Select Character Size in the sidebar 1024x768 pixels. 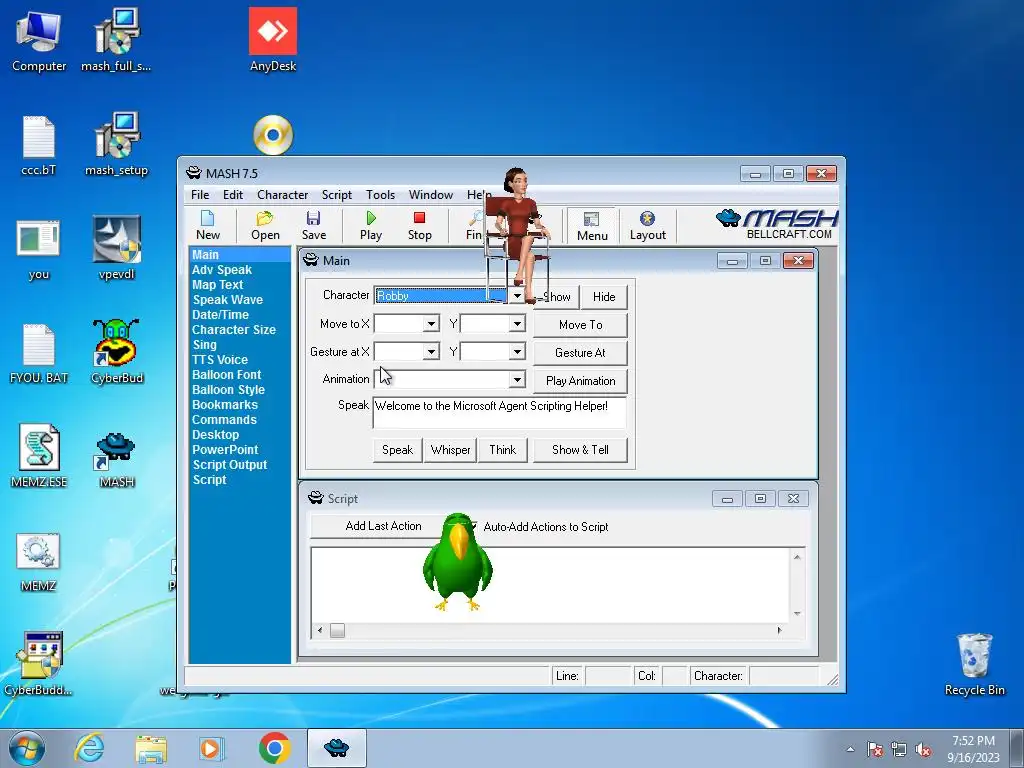tap(234, 330)
